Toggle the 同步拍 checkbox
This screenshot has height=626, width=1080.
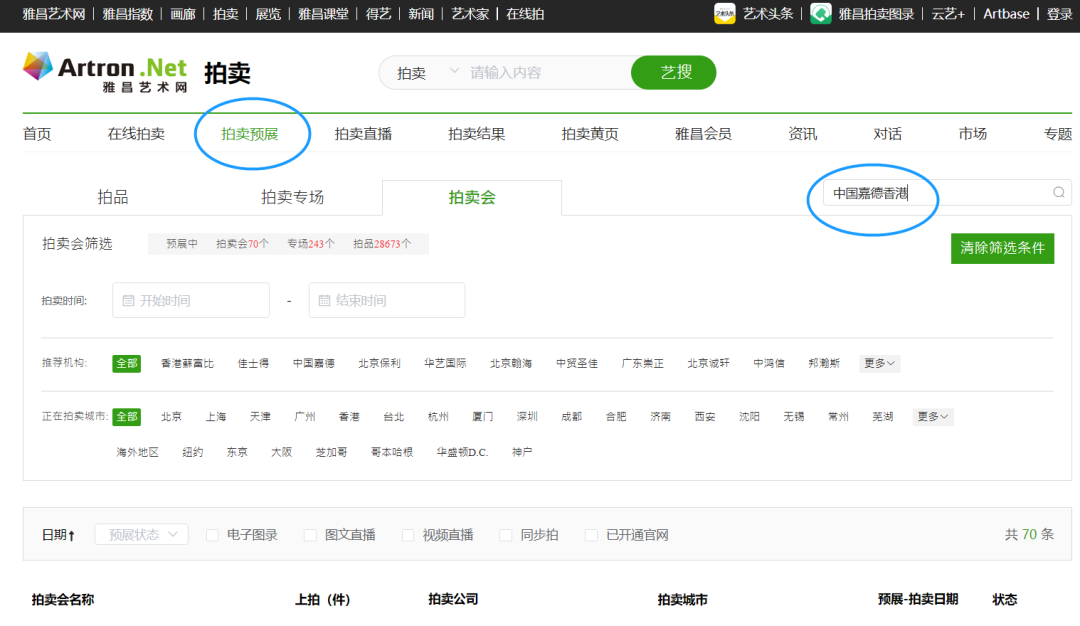(x=506, y=535)
